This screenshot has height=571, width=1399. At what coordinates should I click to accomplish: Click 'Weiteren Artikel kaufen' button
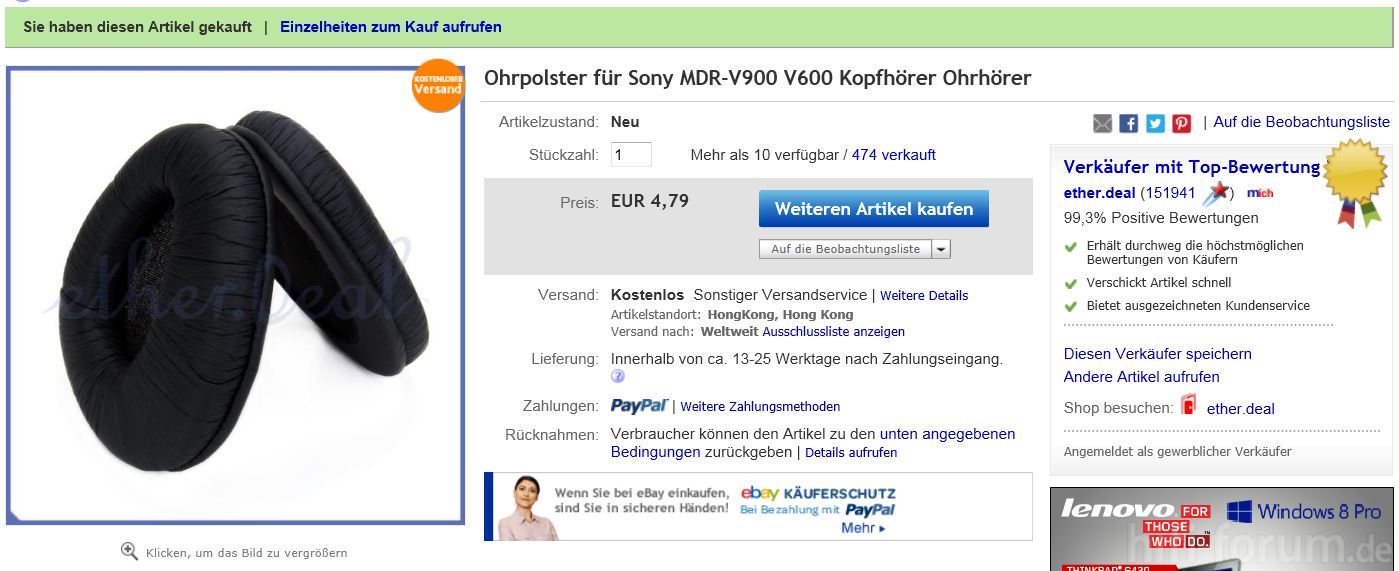coord(874,209)
